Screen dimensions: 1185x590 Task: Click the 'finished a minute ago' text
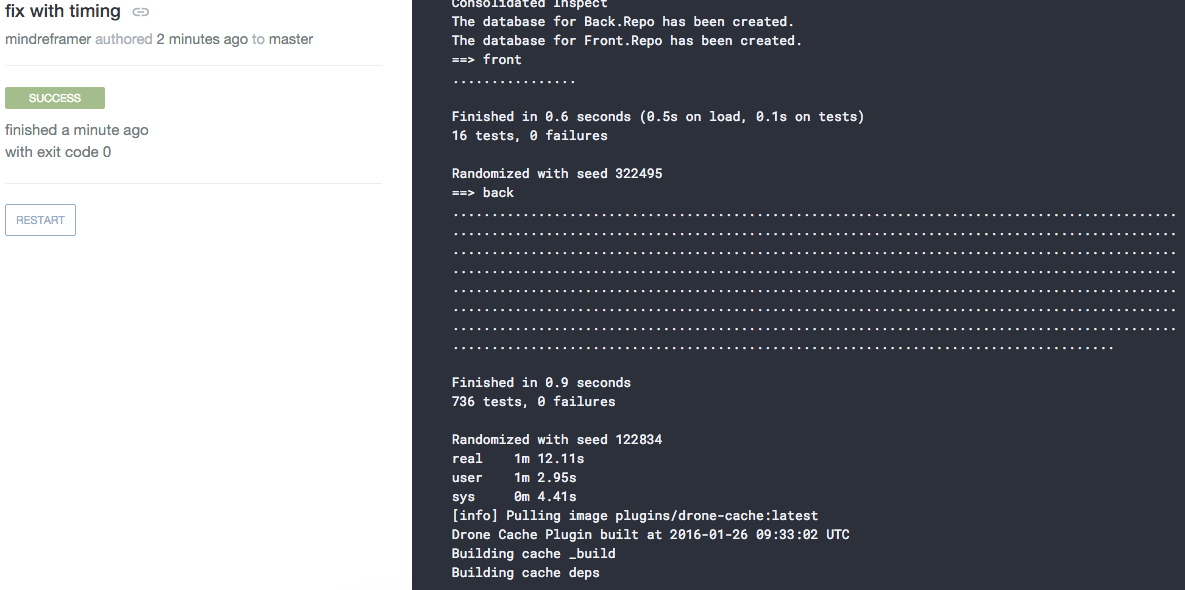pos(77,130)
